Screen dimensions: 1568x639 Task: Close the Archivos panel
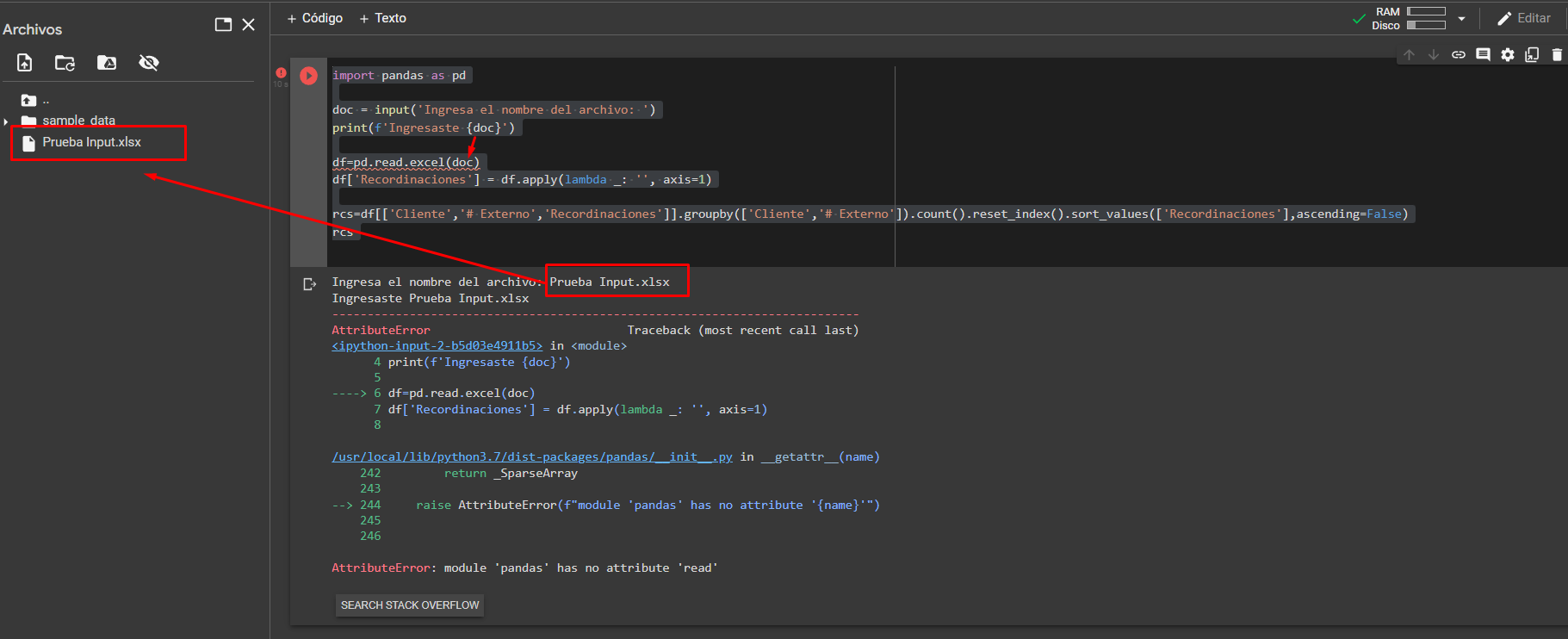(x=249, y=24)
